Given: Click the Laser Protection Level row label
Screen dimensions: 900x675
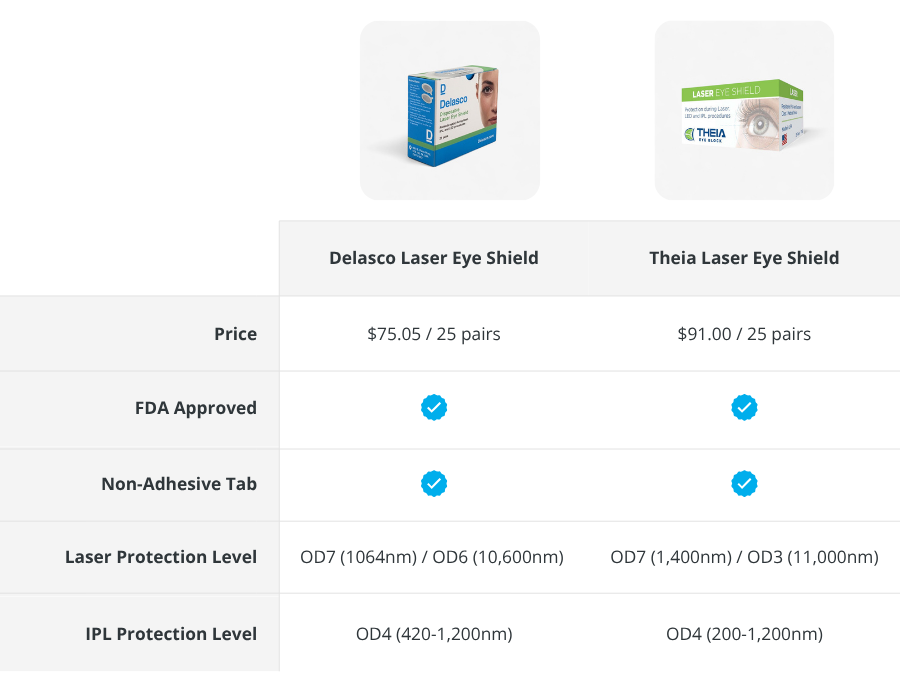Looking at the screenshot, I should pos(161,557).
